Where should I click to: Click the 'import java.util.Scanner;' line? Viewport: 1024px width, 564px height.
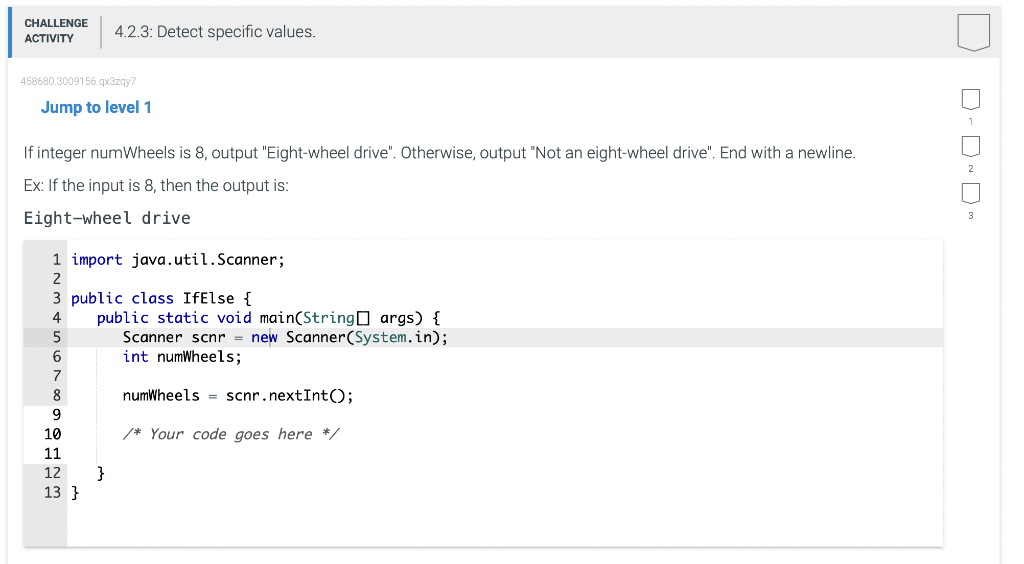click(x=178, y=260)
